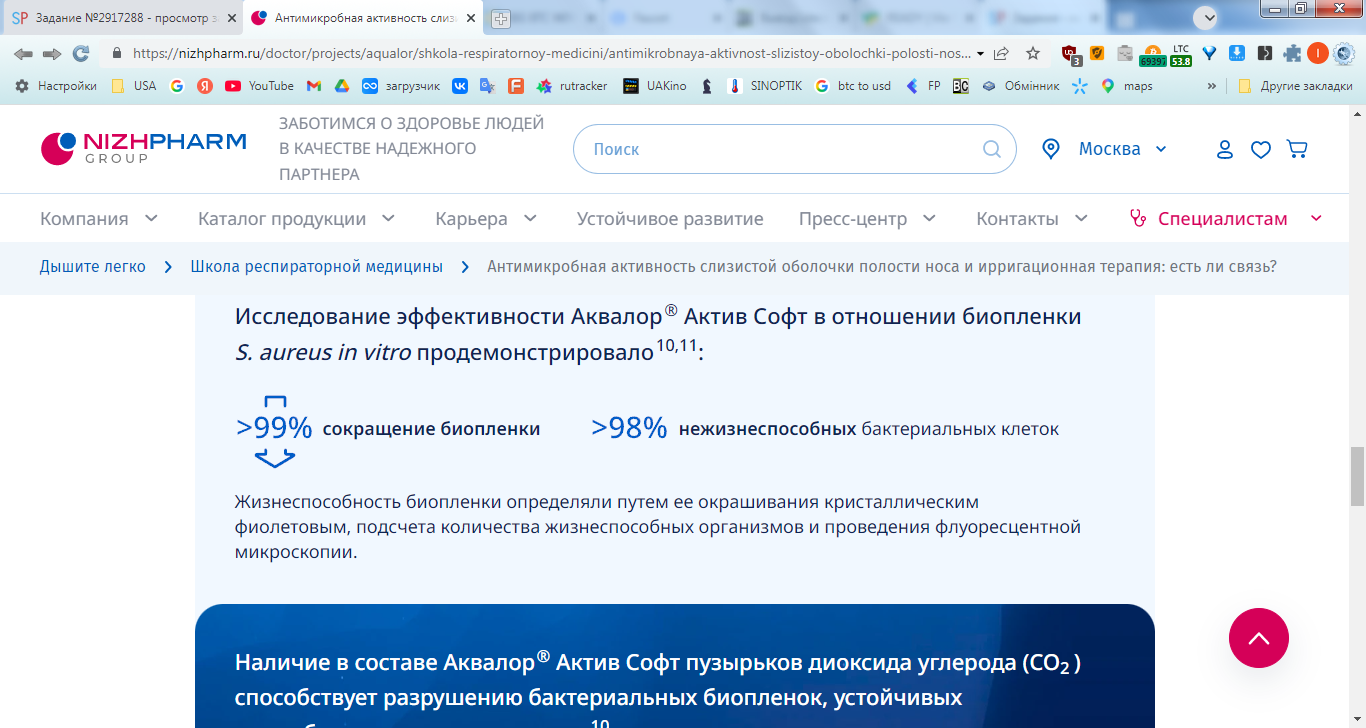Open the VK bookmark icon

460,86
